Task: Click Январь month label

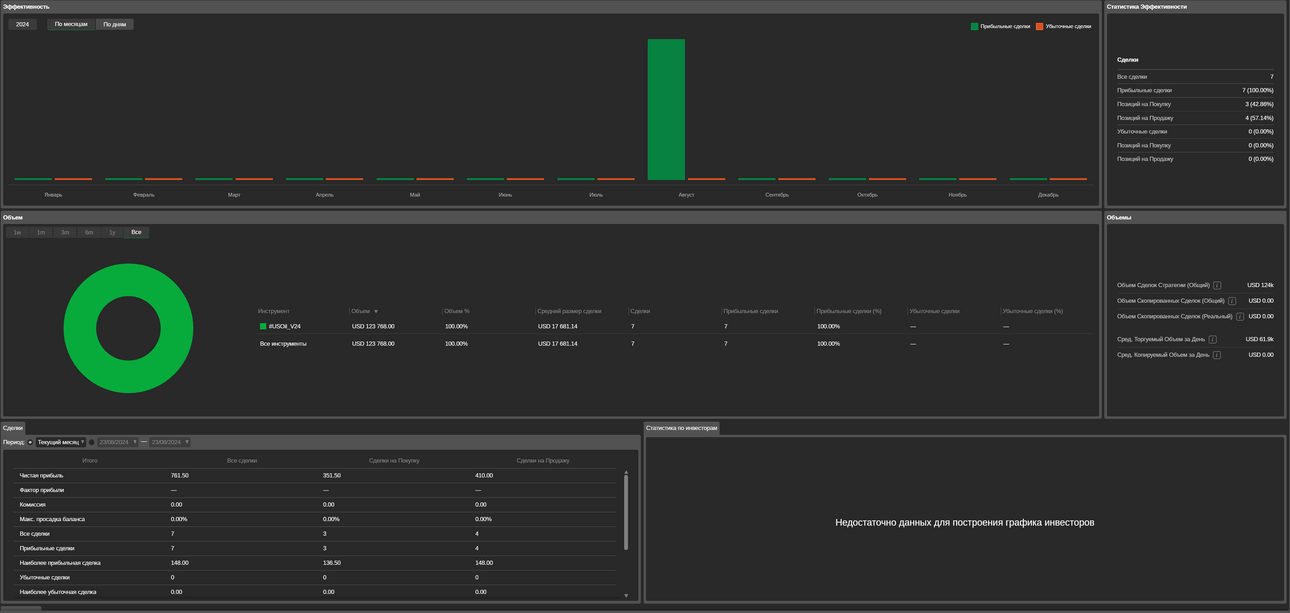Action: pyautogui.click(x=53, y=195)
